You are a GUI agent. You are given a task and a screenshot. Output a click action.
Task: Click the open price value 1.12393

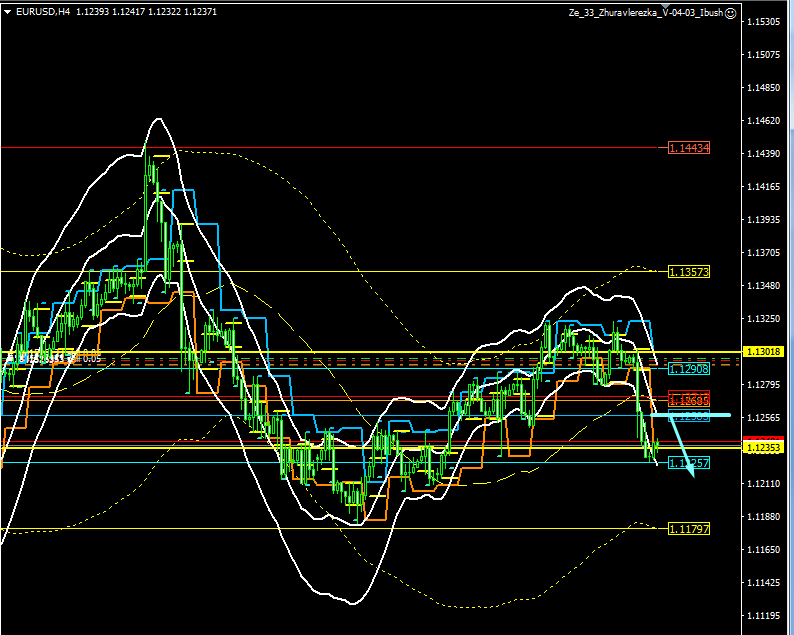93,12
